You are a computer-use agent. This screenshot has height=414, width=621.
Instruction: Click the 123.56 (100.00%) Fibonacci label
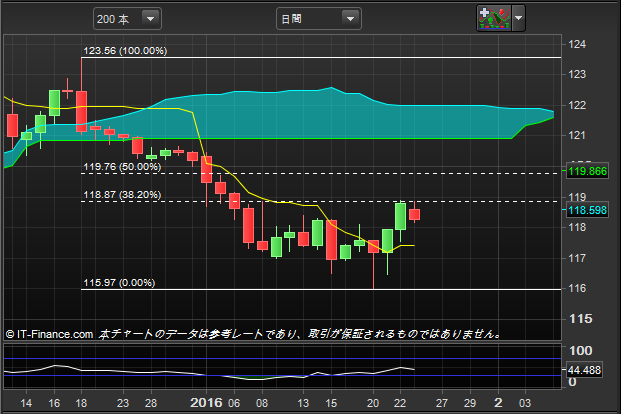[125, 51]
